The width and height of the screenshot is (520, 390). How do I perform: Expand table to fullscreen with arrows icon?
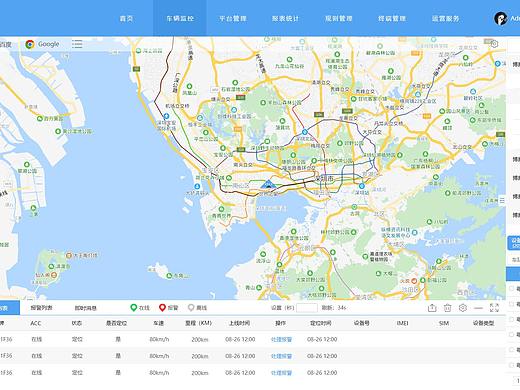pos(494,308)
